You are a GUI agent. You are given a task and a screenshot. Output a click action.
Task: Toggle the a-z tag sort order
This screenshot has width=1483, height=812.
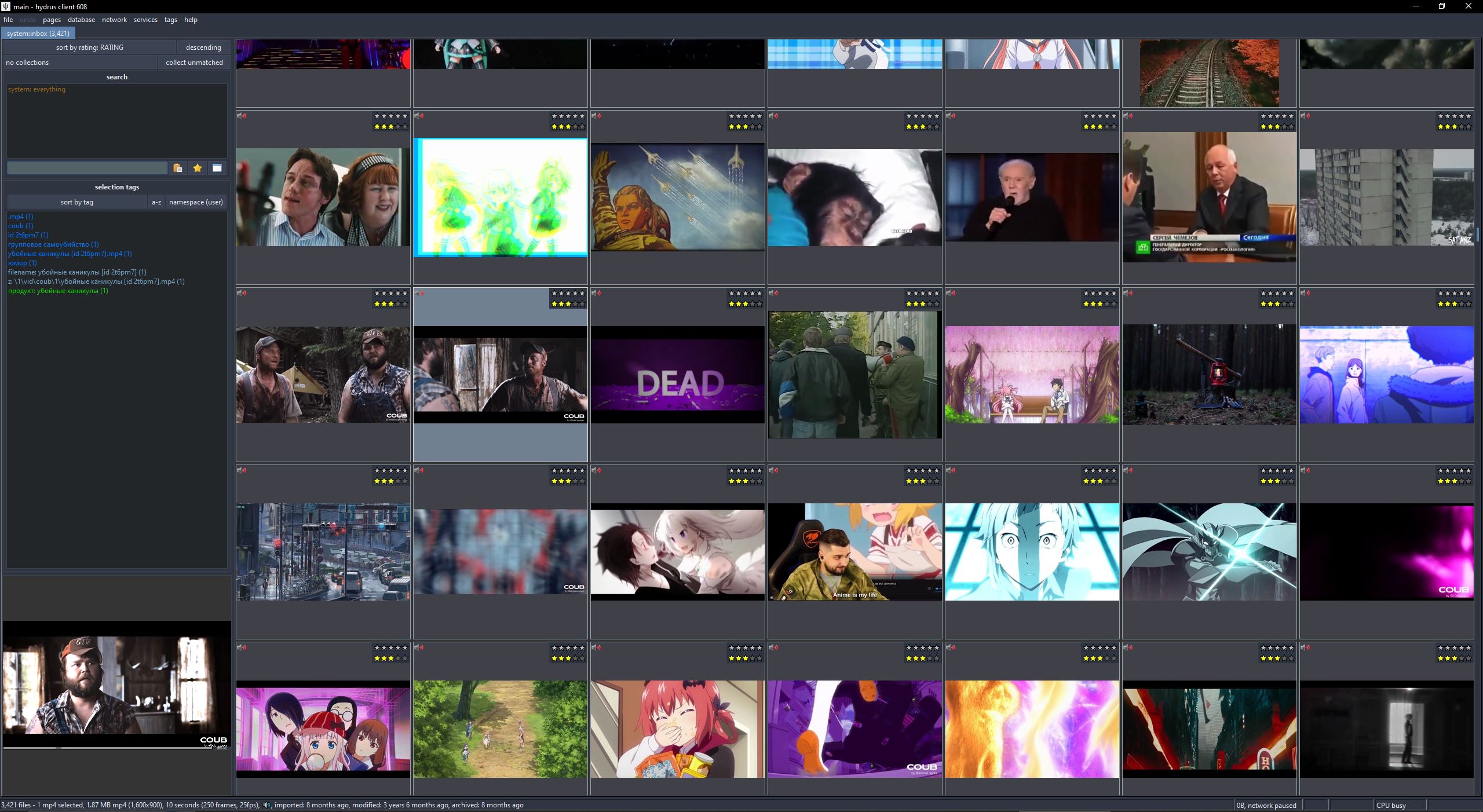tap(156, 202)
